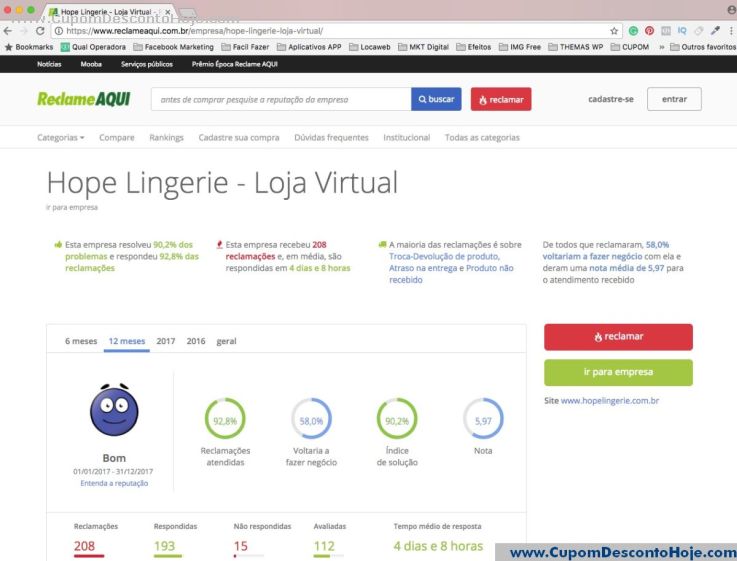Open Dúvidas frequentes
Image resolution: width=737 pixels, height=561 pixels.
click(331, 138)
